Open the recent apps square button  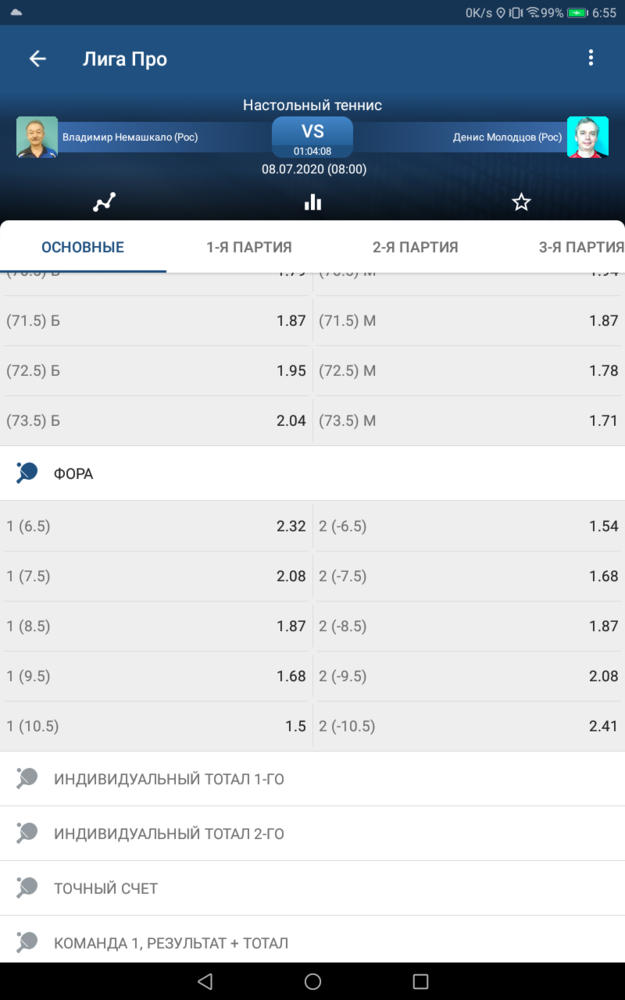click(x=420, y=981)
